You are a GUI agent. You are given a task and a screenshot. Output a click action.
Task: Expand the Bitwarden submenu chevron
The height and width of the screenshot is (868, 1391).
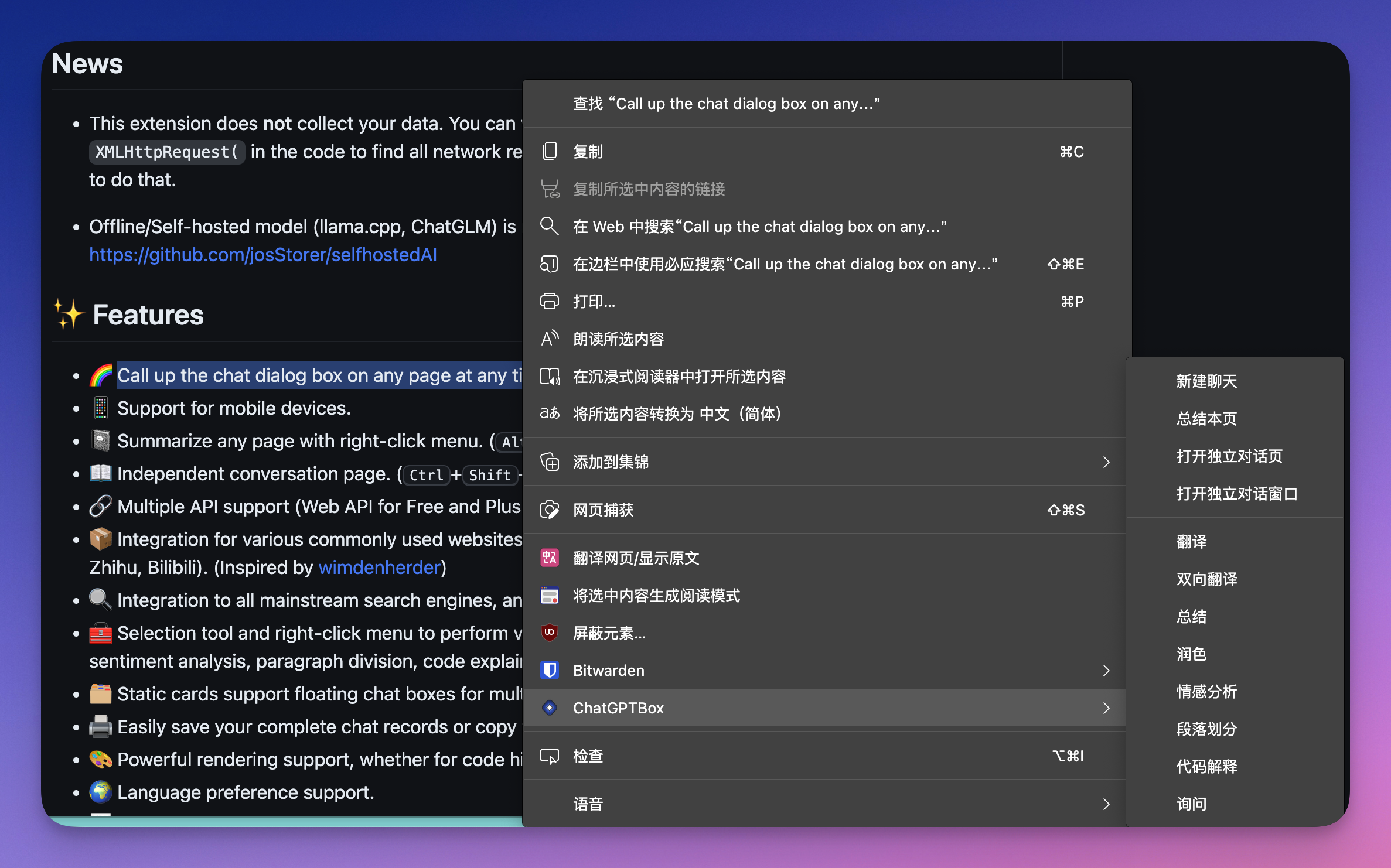(x=1106, y=670)
